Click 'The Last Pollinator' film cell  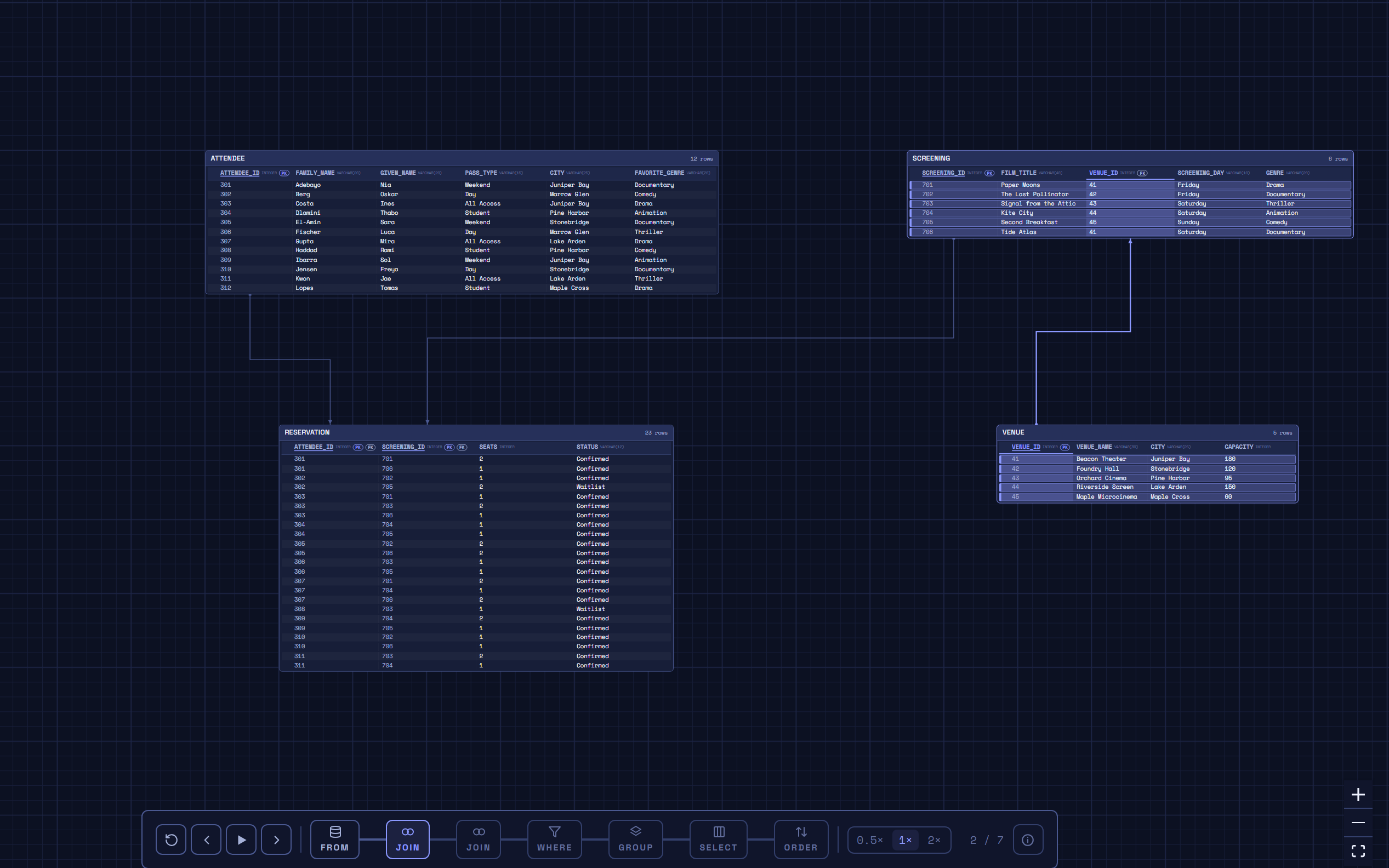[x=1035, y=195]
